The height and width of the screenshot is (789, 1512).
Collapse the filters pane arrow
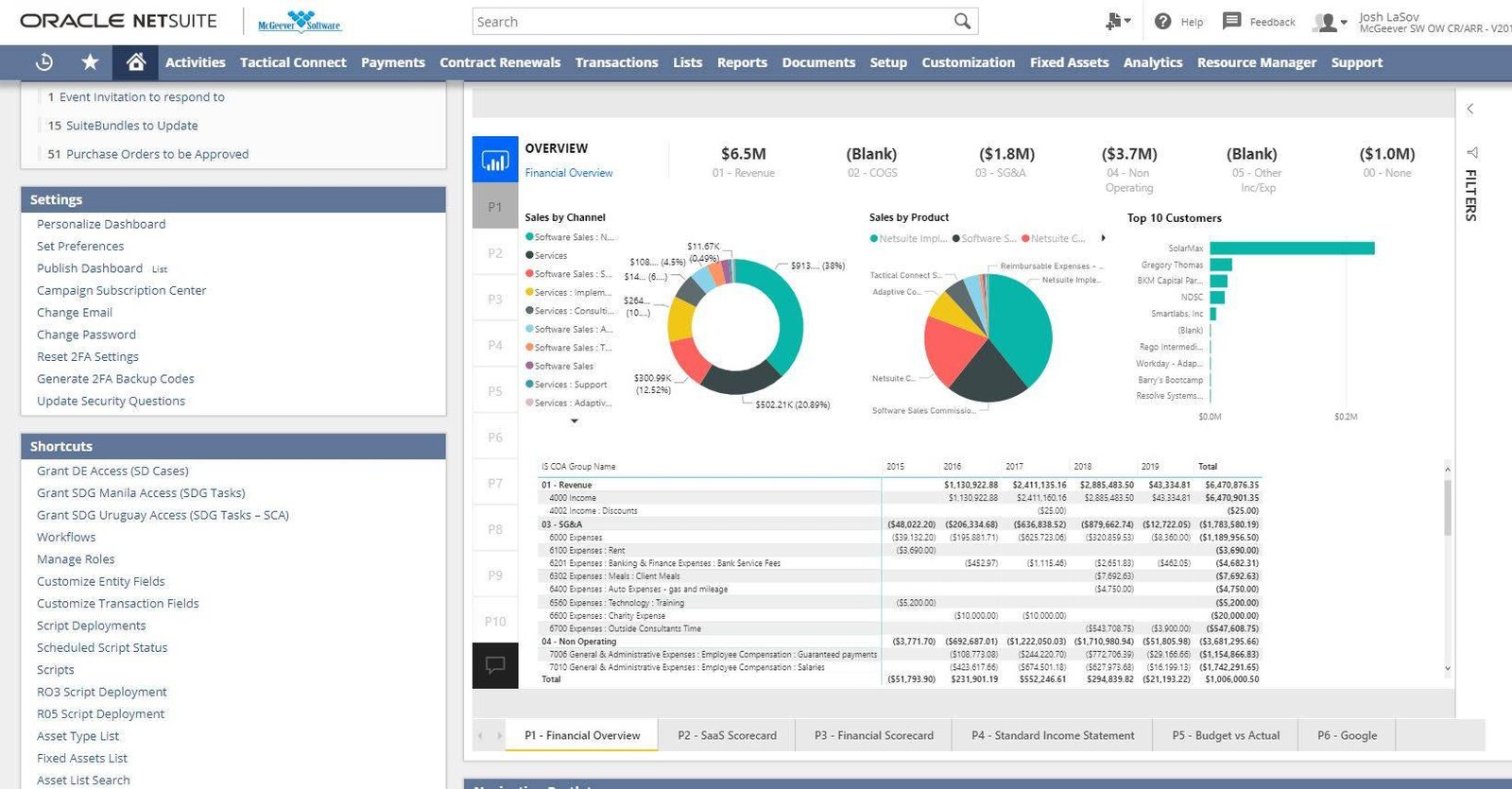click(x=1470, y=109)
